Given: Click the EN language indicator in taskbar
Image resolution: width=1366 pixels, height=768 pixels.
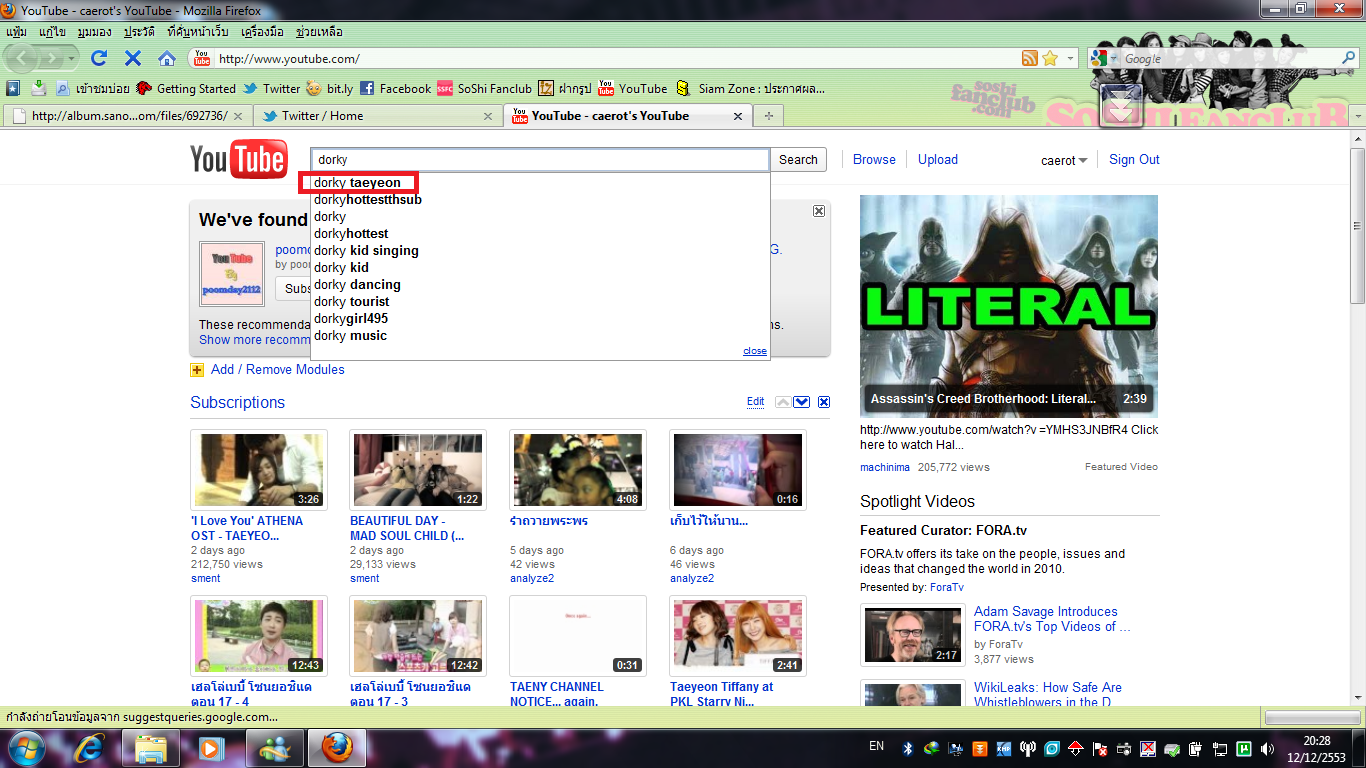Looking at the screenshot, I should coord(876,746).
